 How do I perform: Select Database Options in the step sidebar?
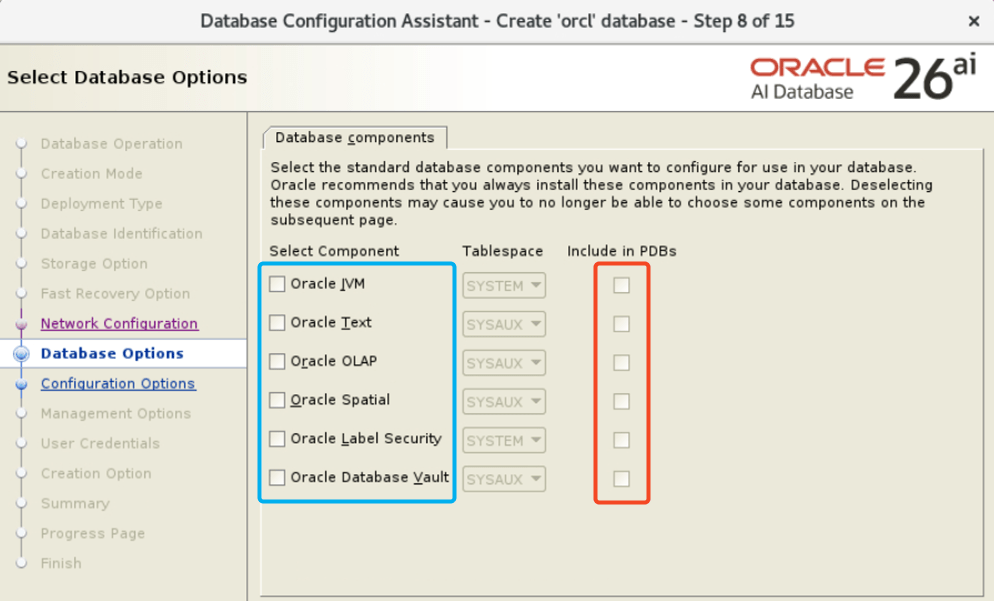coord(112,353)
